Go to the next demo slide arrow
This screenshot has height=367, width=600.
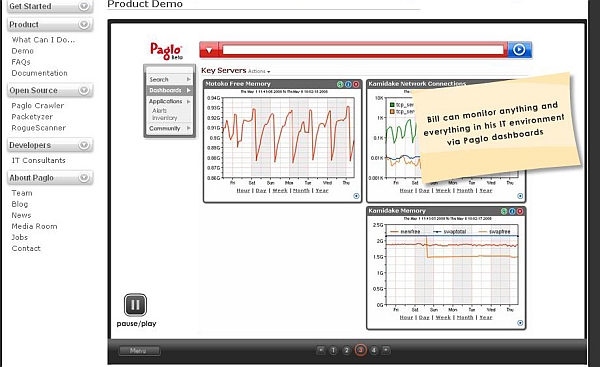click(x=386, y=350)
